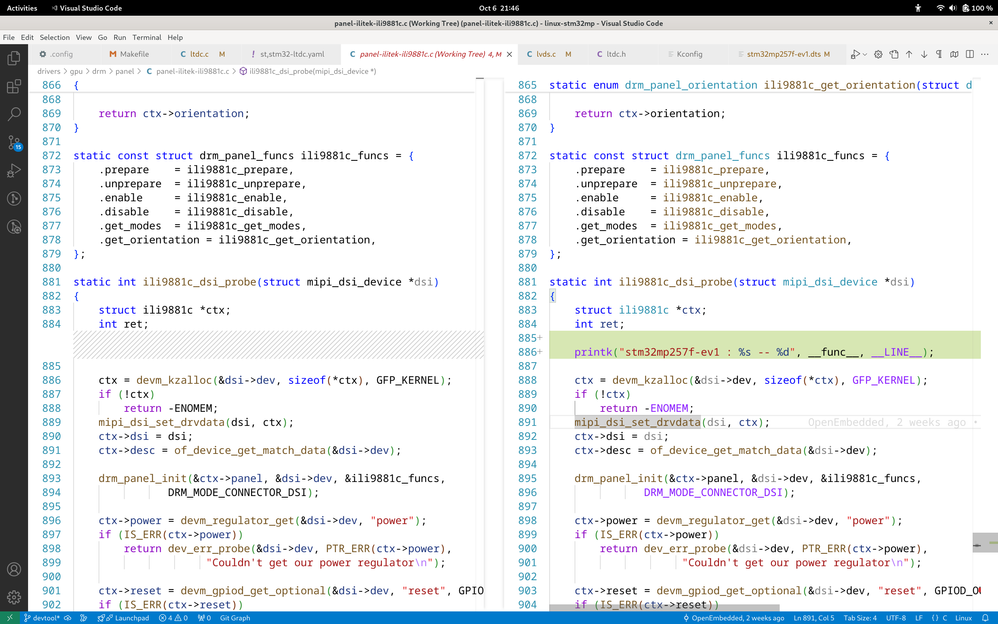Go to next change arrow

pyautogui.click(x=924, y=54)
